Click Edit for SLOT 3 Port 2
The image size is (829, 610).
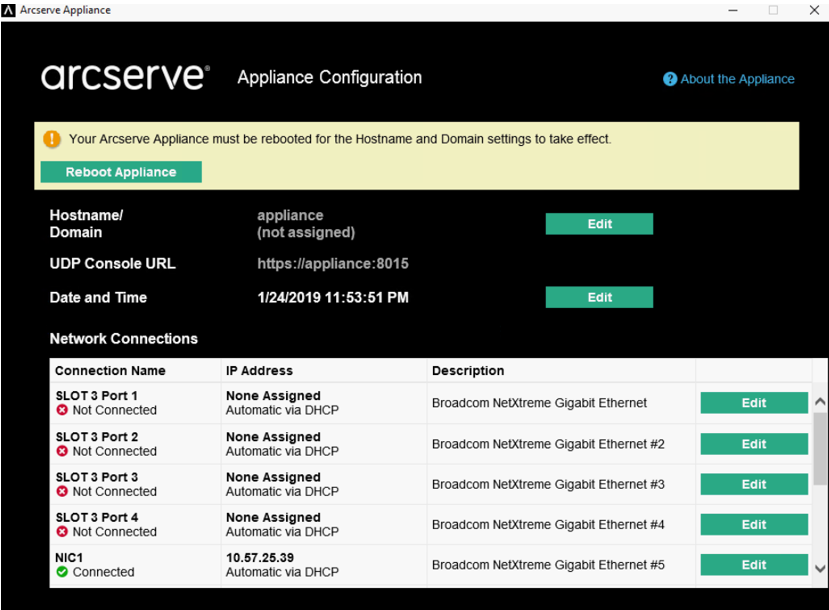pos(754,444)
